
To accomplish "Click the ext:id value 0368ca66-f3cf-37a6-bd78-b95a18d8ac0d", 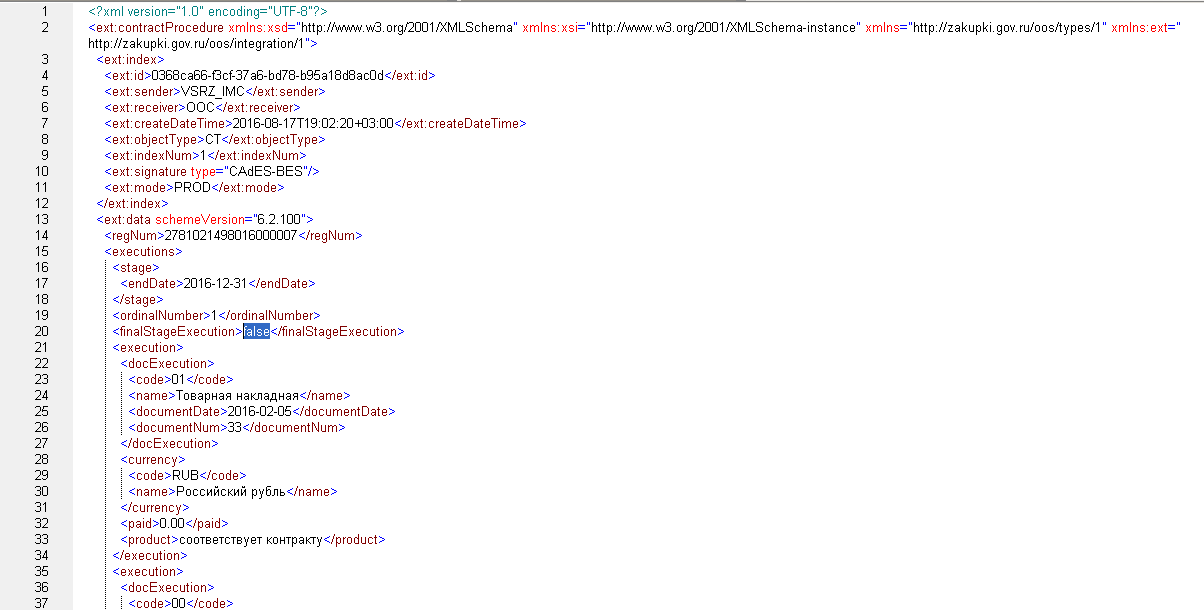I will (268, 75).
